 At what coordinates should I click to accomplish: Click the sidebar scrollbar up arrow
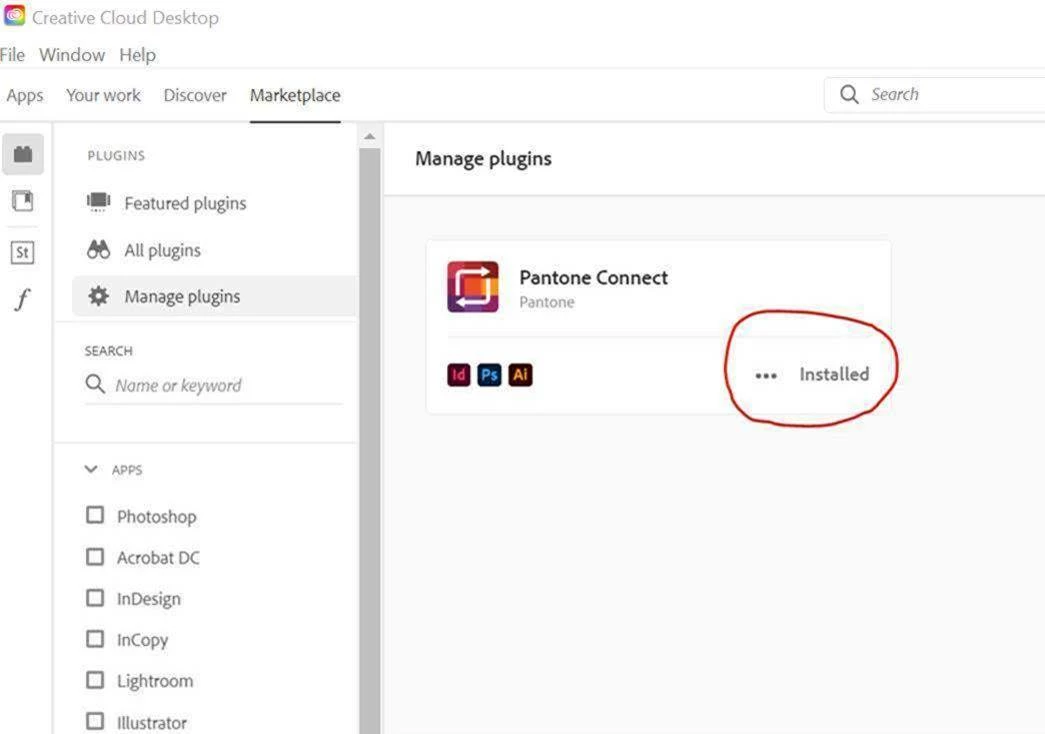point(369,137)
